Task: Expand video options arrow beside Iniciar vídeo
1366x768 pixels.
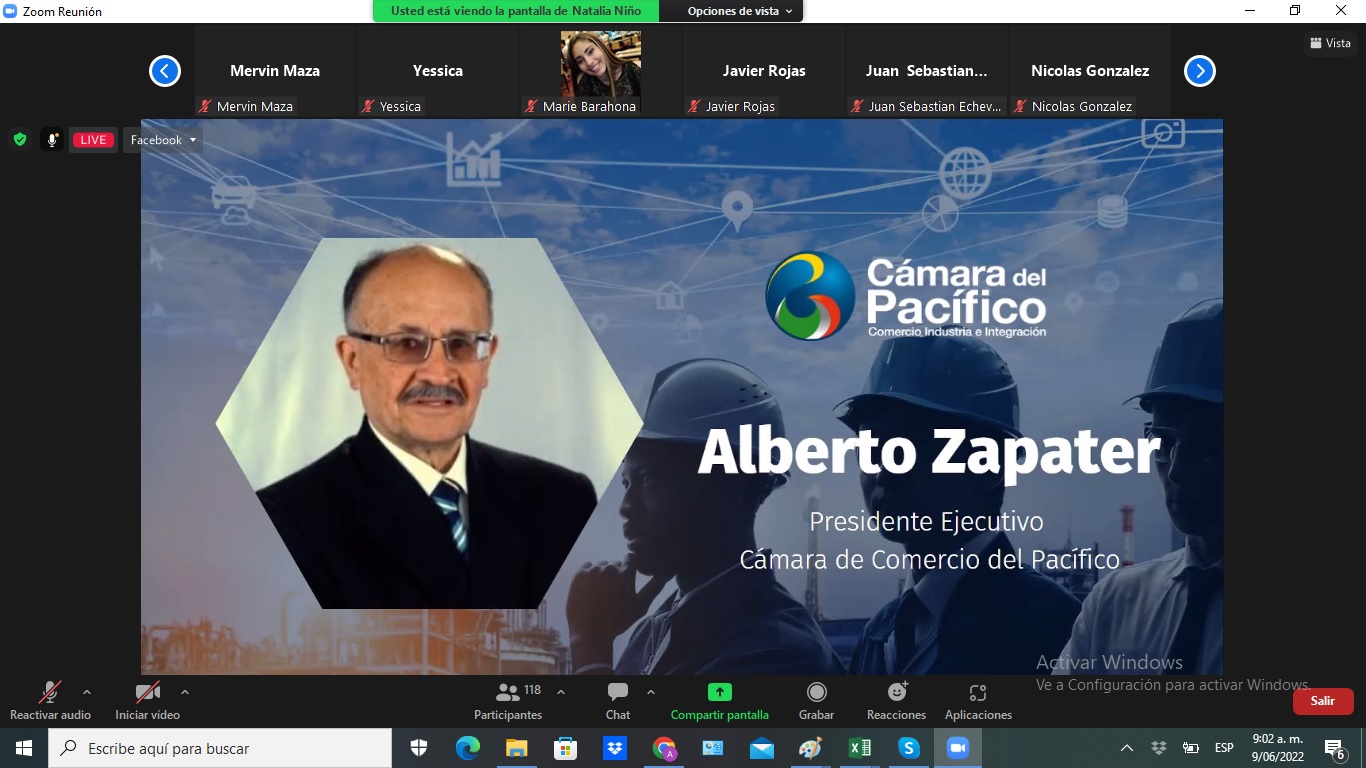Action: click(184, 691)
